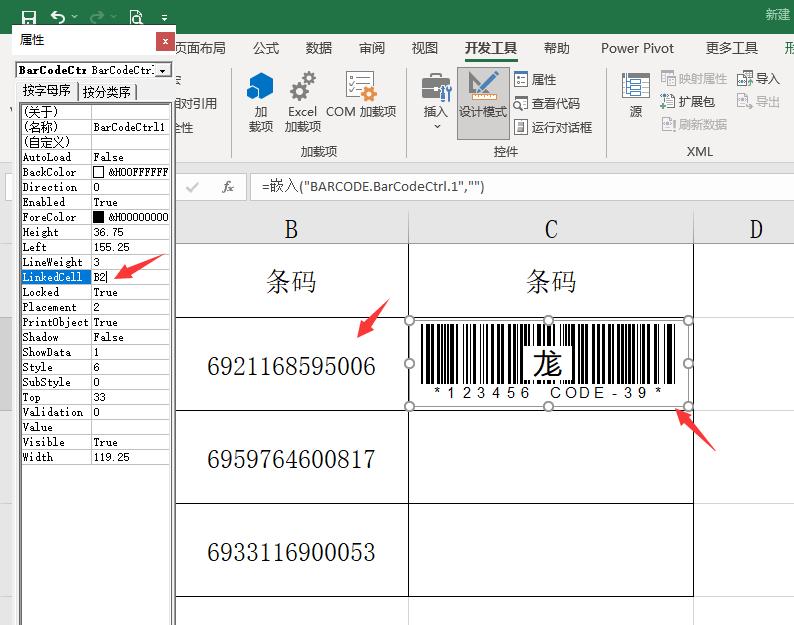Screen dimensions: 794x625
Task: Click the formula bar showing 嵌入 formula
Action: (x=522, y=187)
